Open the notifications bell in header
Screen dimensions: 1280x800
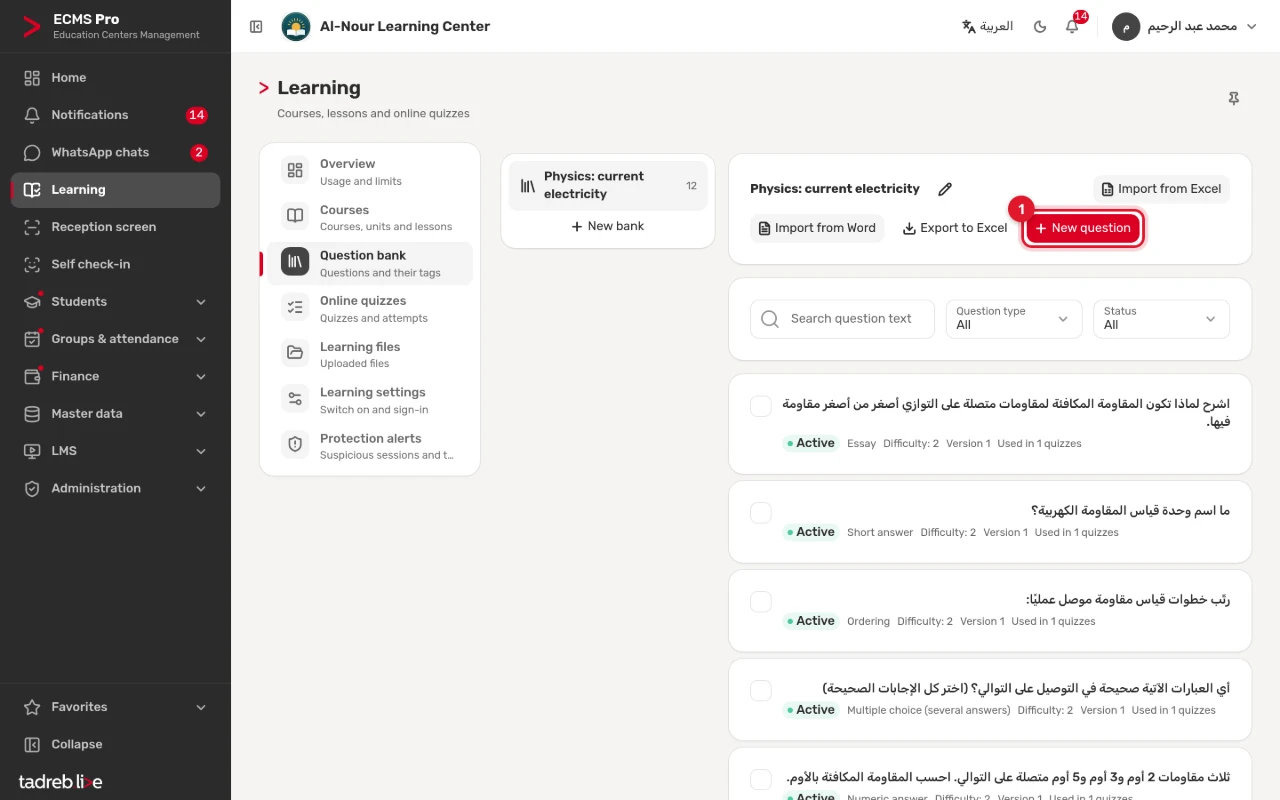coord(1072,27)
